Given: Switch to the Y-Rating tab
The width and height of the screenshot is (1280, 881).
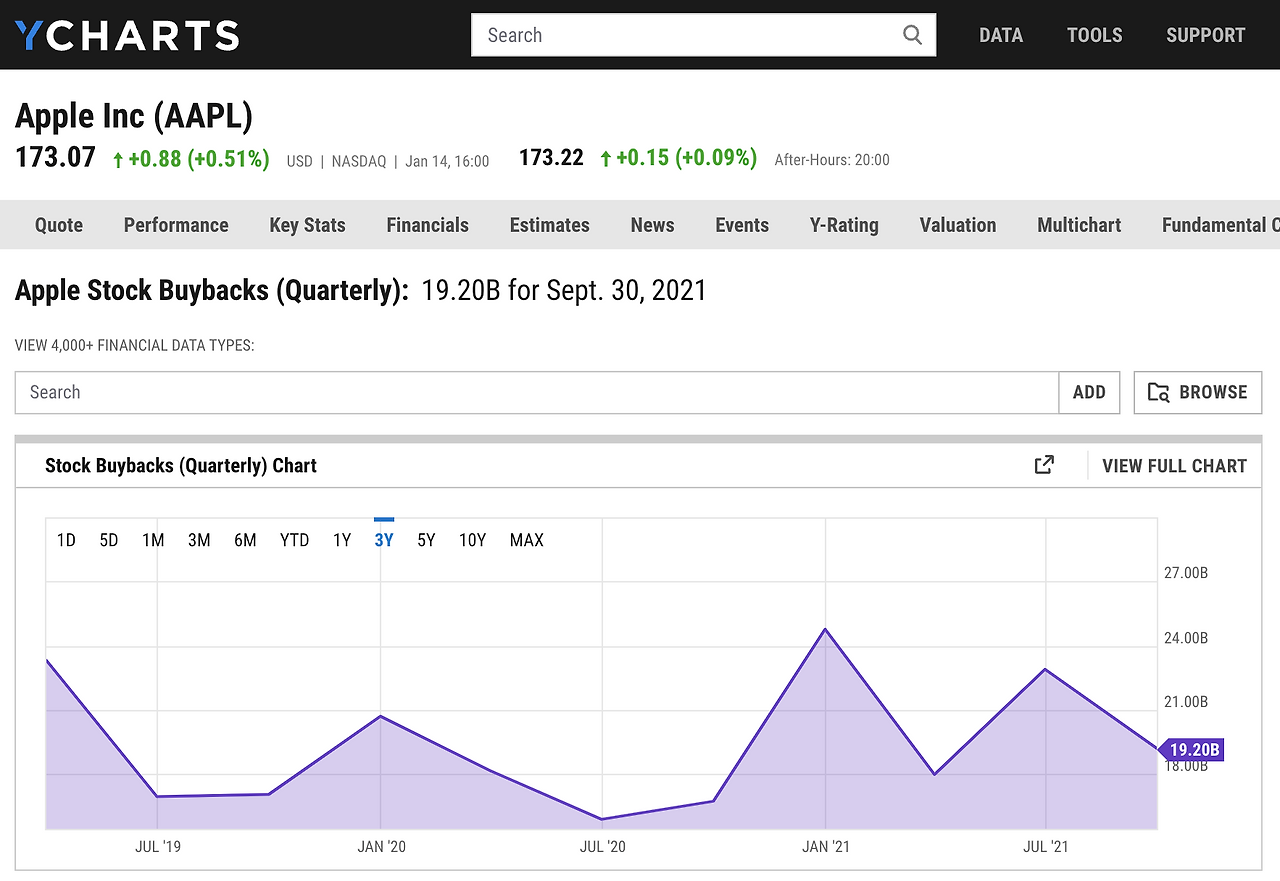Looking at the screenshot, I should [x=844, y=225].
